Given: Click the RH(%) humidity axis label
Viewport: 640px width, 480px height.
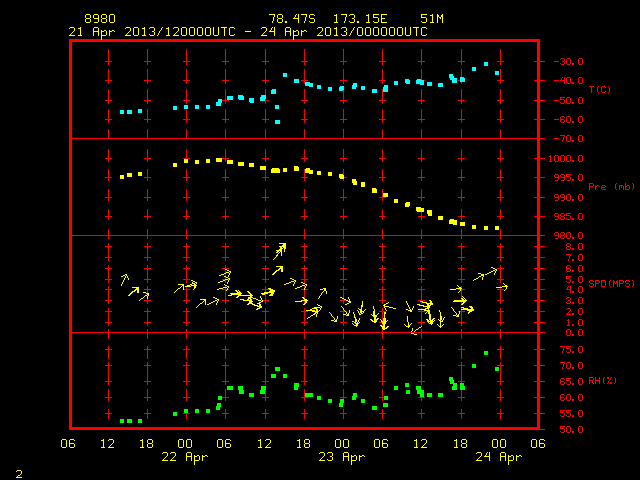Looking at the screenshot, I should [x=602, y=380].
